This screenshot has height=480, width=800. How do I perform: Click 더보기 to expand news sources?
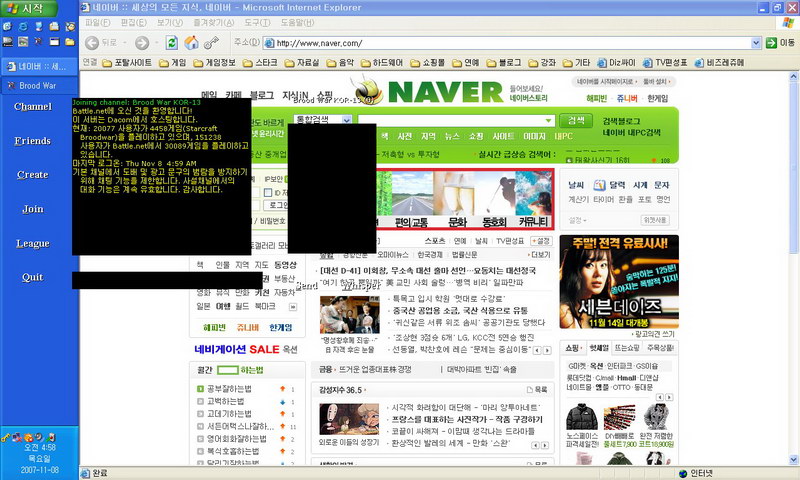click(539, 255)
